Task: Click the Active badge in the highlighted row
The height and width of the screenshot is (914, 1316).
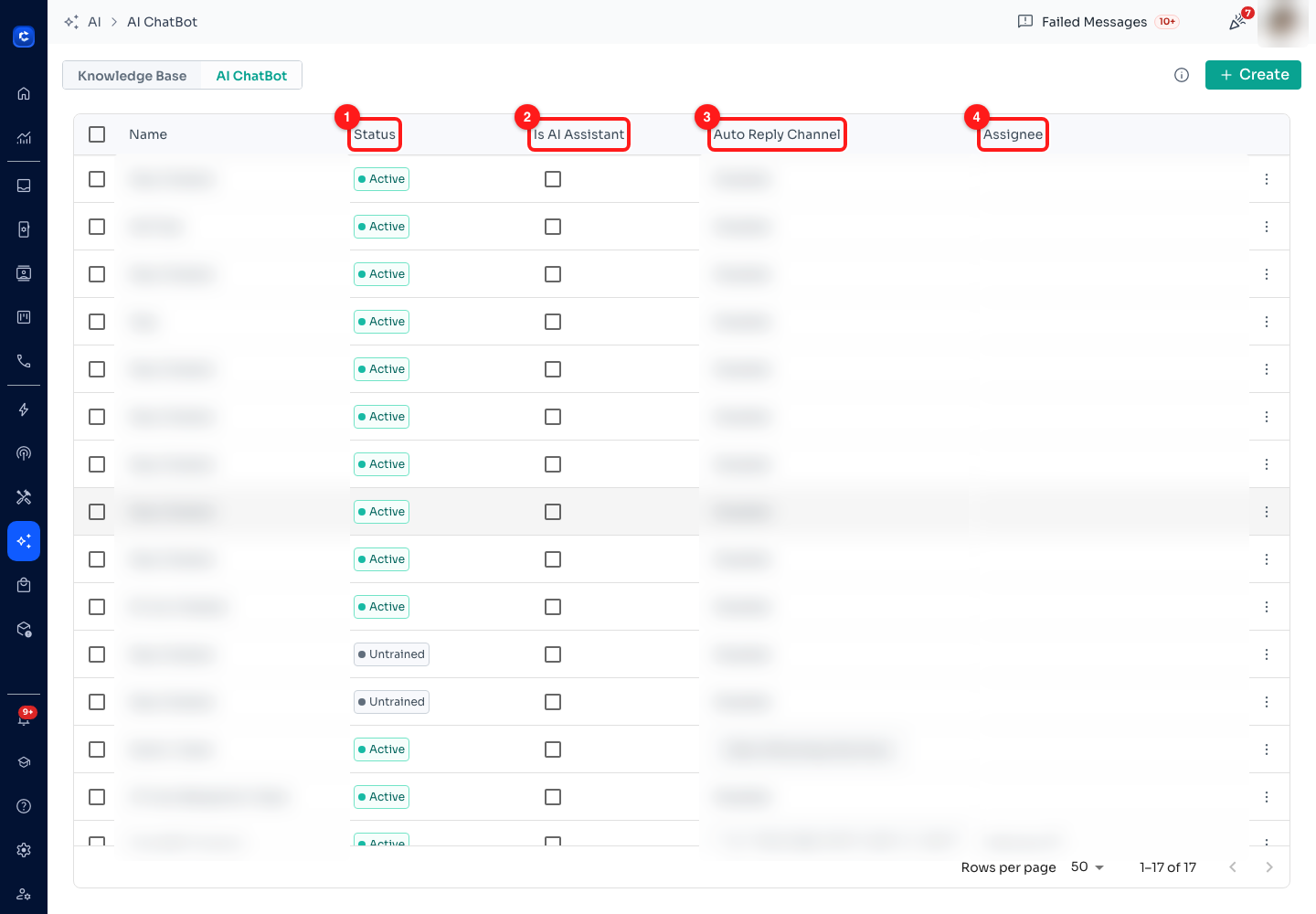Action: pyautogui.click(x=381, y=512)
